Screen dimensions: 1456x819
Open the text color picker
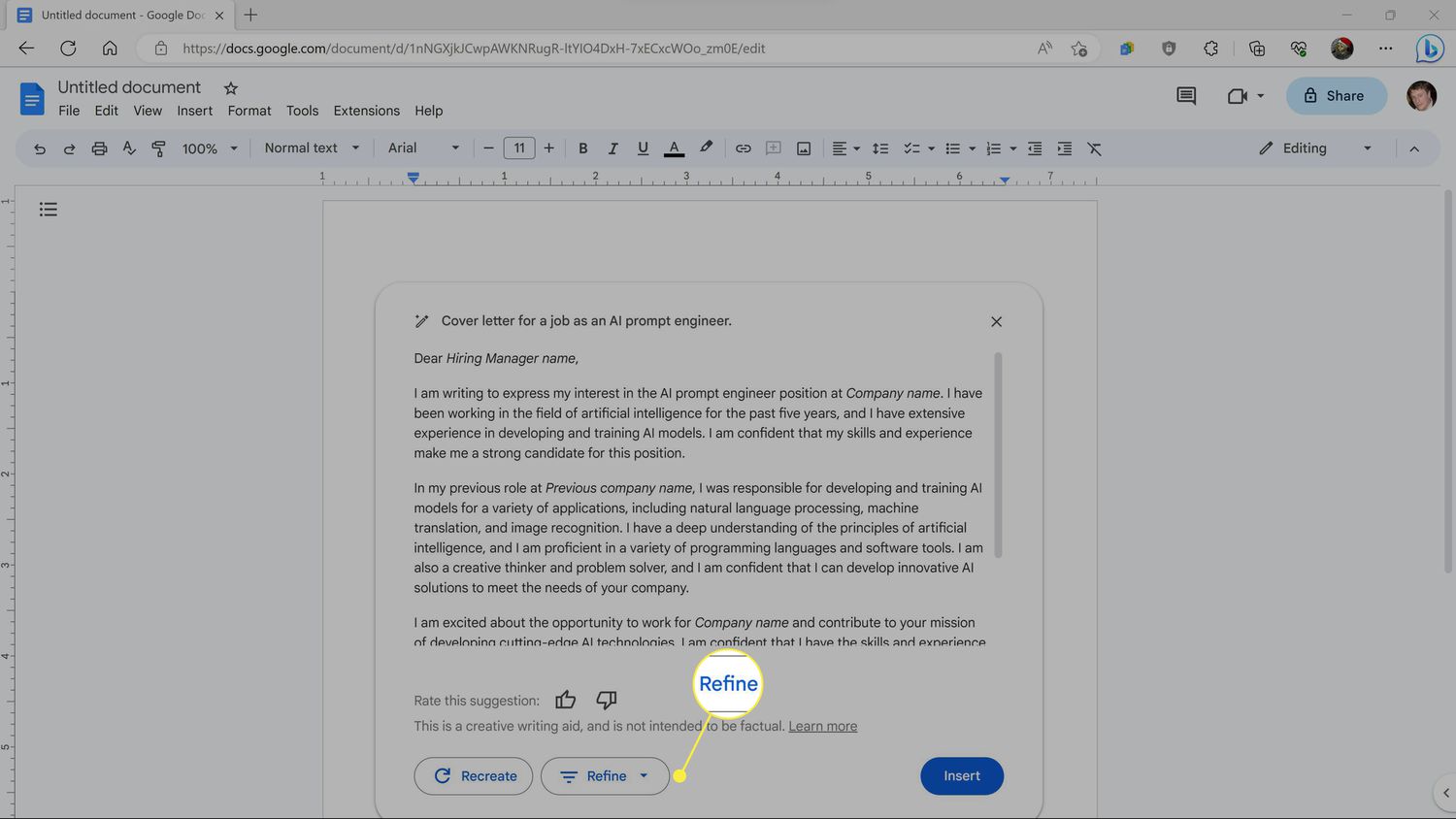point(674,148)
